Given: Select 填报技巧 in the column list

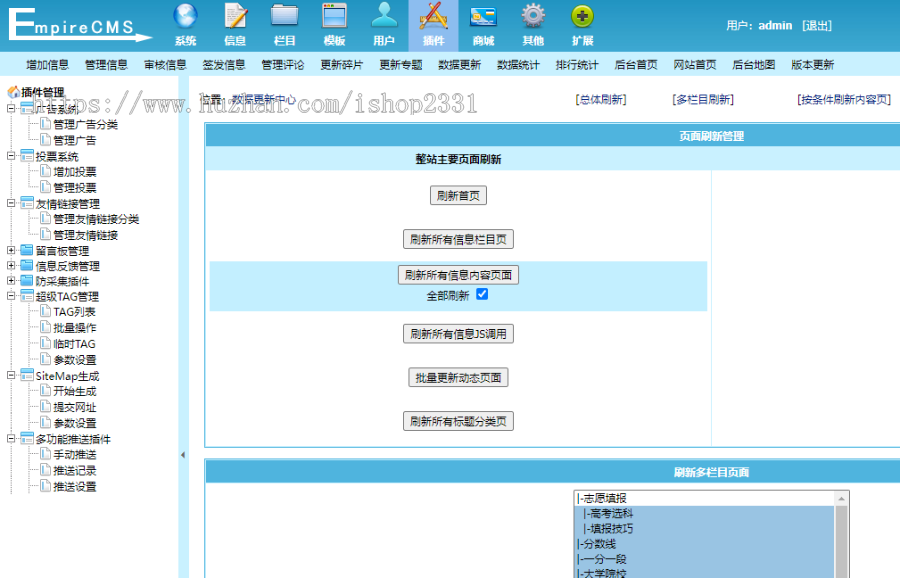Looking at the screenshot, I should (x=704, y=529).
